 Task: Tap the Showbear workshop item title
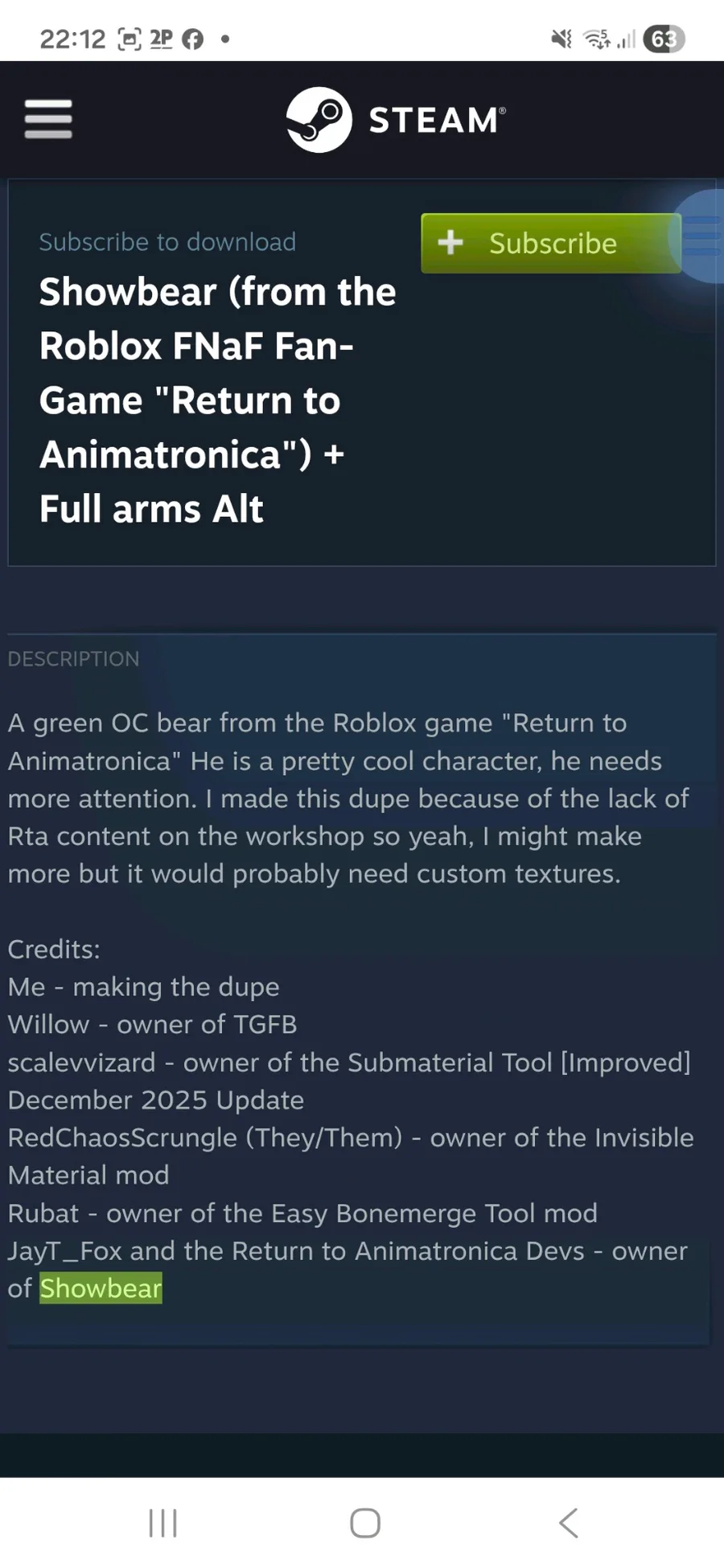[x=217, y=400]
